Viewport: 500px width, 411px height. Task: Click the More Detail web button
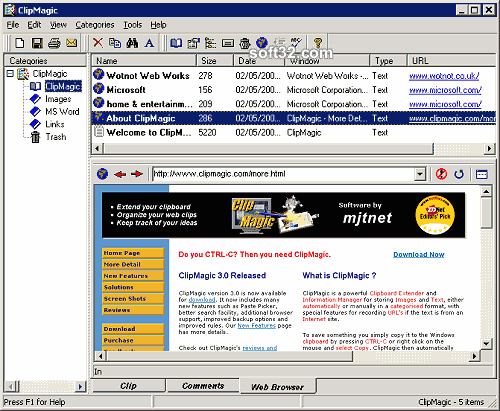click(x=133, y=264)
